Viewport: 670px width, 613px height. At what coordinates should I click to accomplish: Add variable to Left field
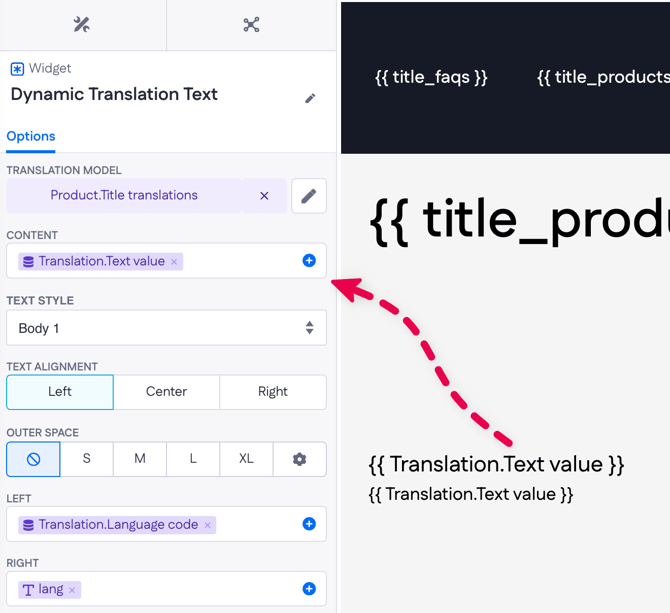pyautogui.click(x=309, y=524)
